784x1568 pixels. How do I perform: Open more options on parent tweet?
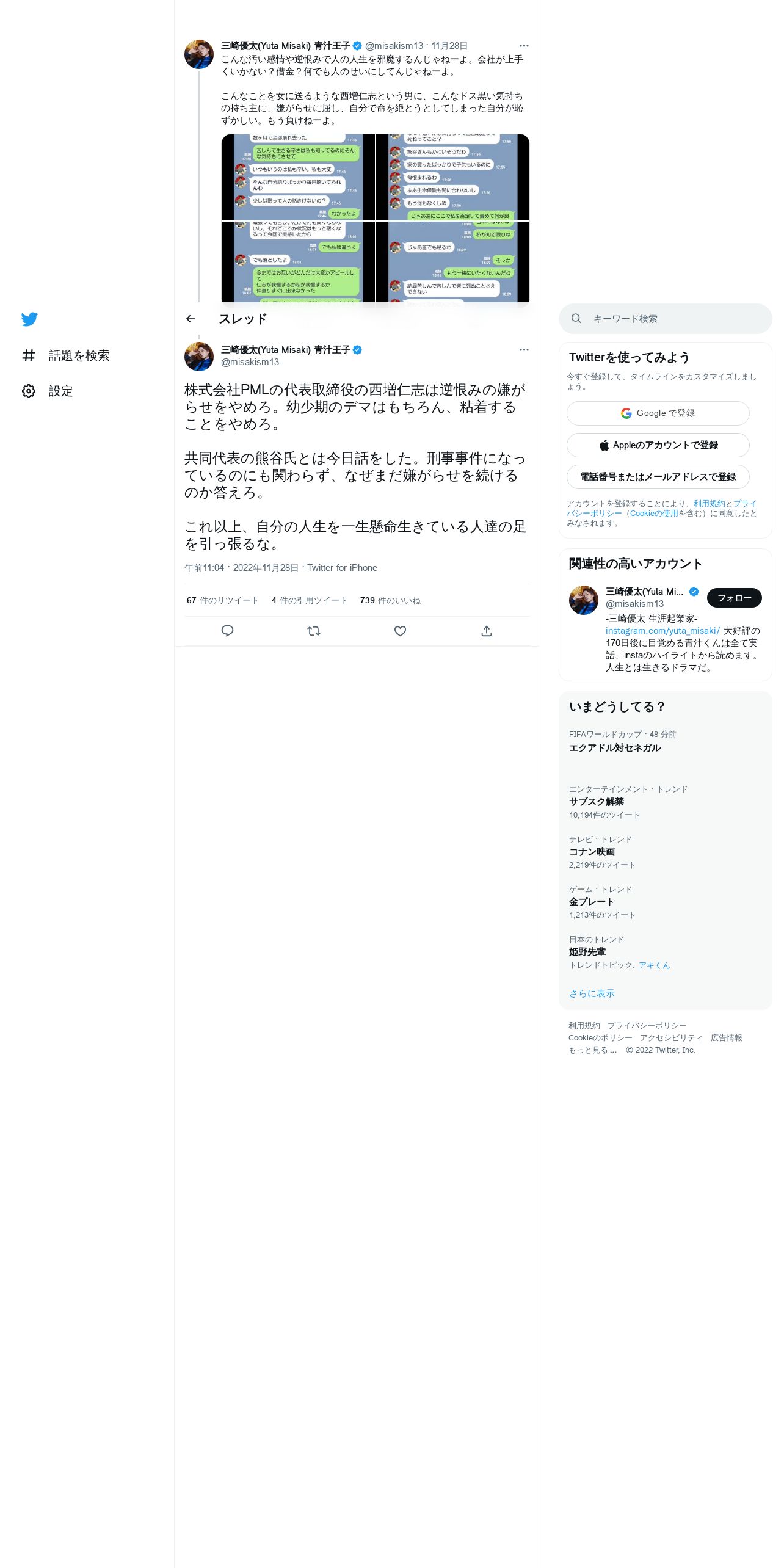pos(524,46)
